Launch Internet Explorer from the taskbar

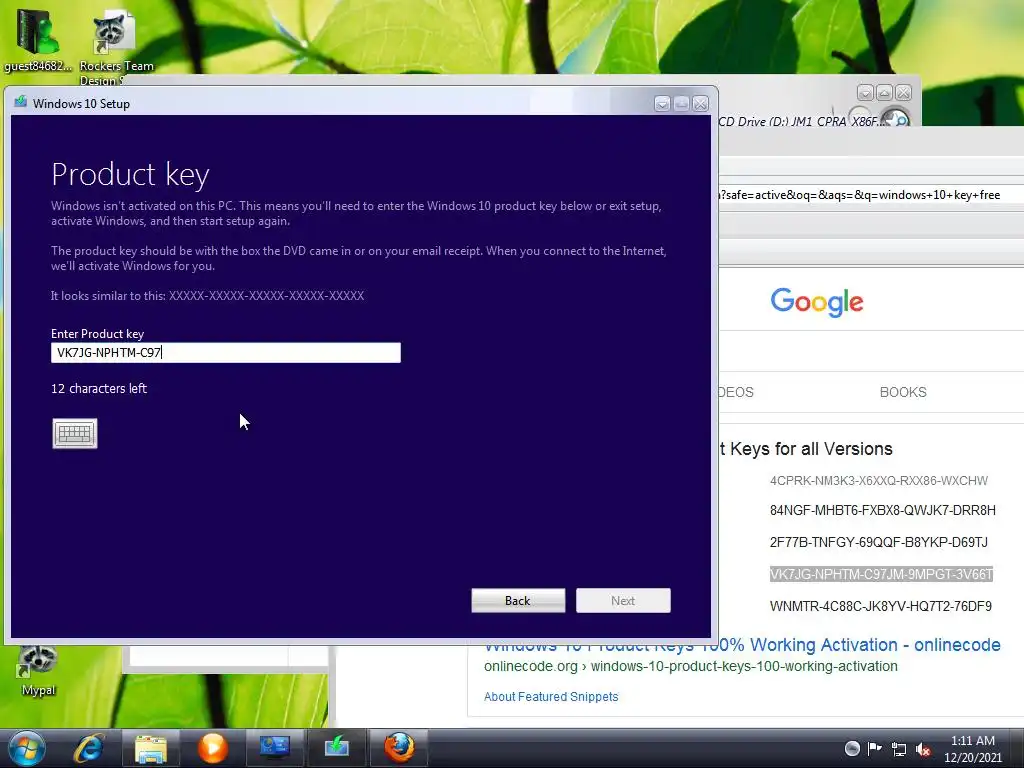coord(89,748)
